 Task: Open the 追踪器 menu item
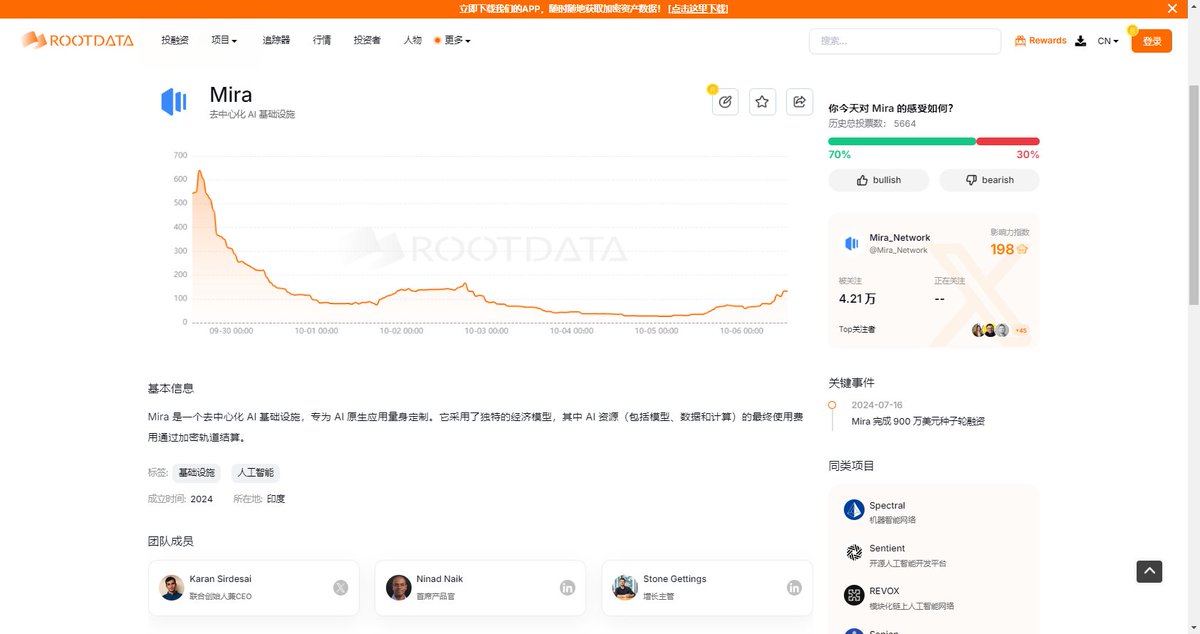[x=276, y=41]
